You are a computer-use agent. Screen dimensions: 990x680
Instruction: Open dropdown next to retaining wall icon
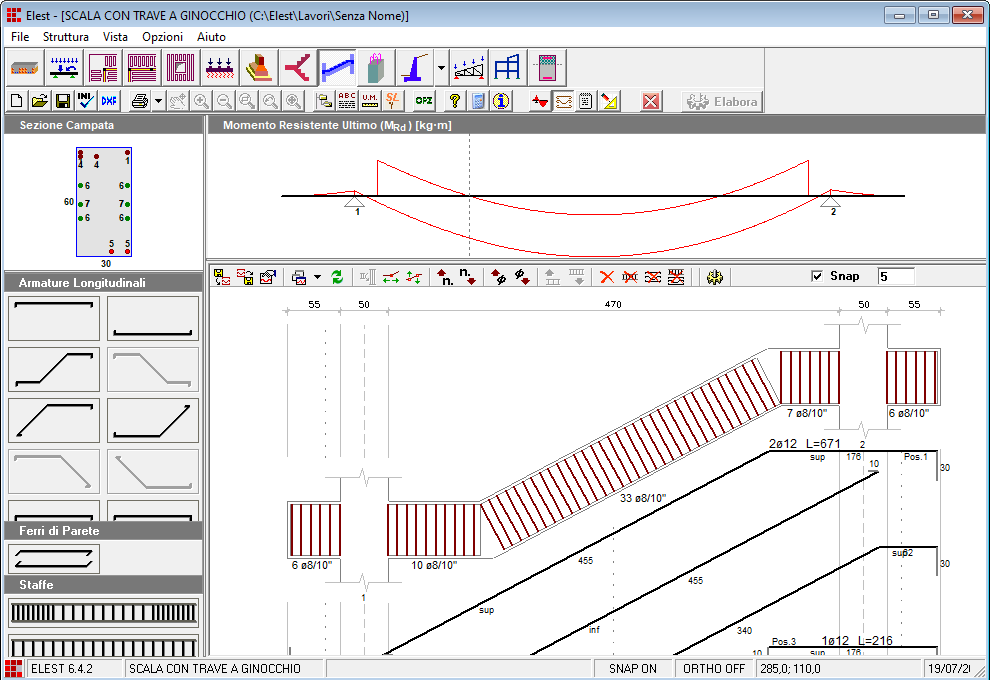[x=441, y=67]
